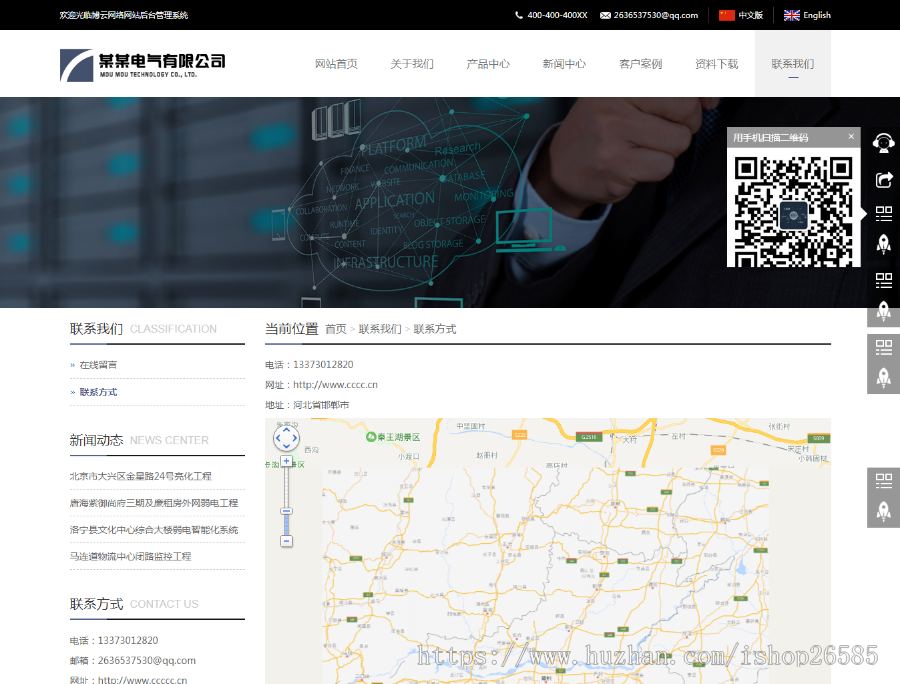Click the map pan-up arrow control

tap(286, 428)
